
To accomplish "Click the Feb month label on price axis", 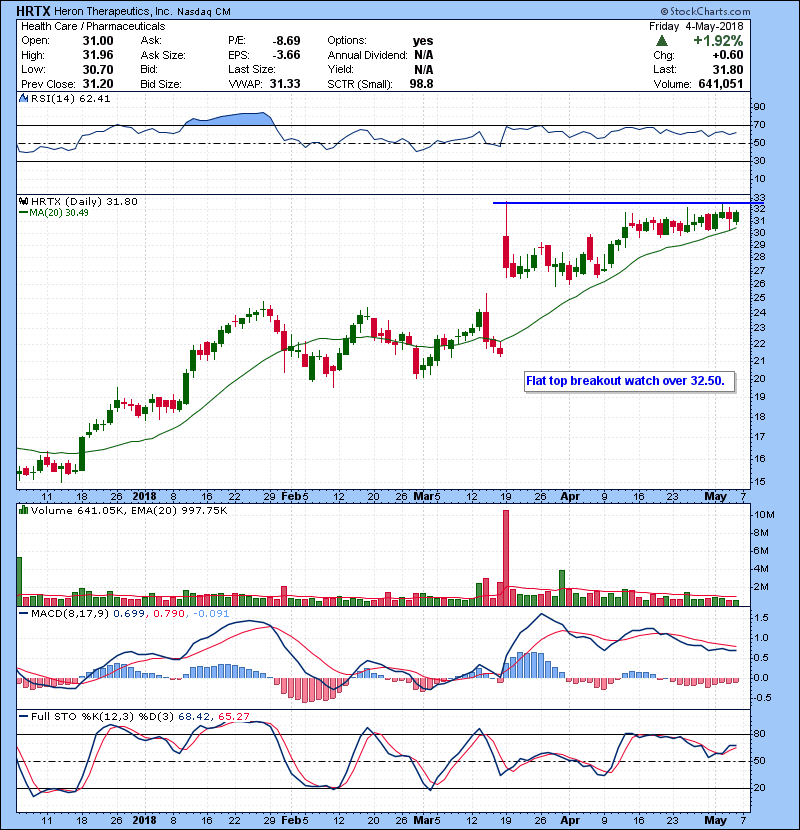I will click(291, 497).
